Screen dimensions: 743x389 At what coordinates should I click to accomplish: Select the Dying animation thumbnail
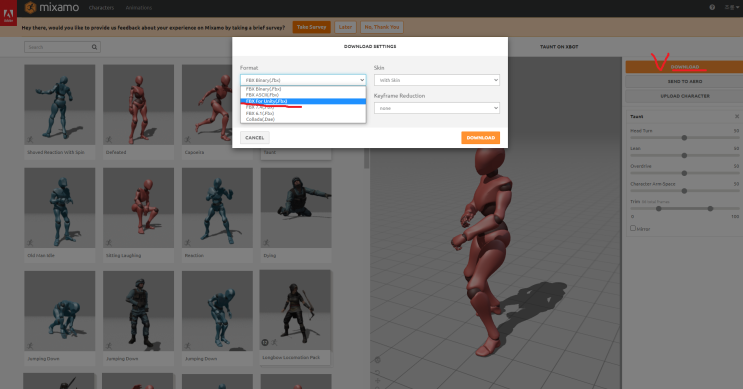coord(296,208)
